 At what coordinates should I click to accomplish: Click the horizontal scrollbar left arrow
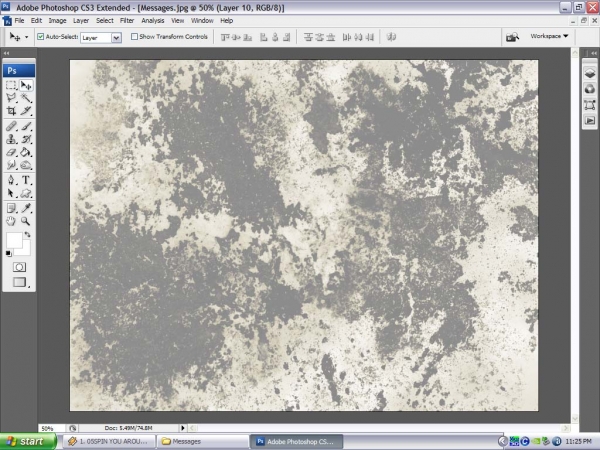coord(192,428)
